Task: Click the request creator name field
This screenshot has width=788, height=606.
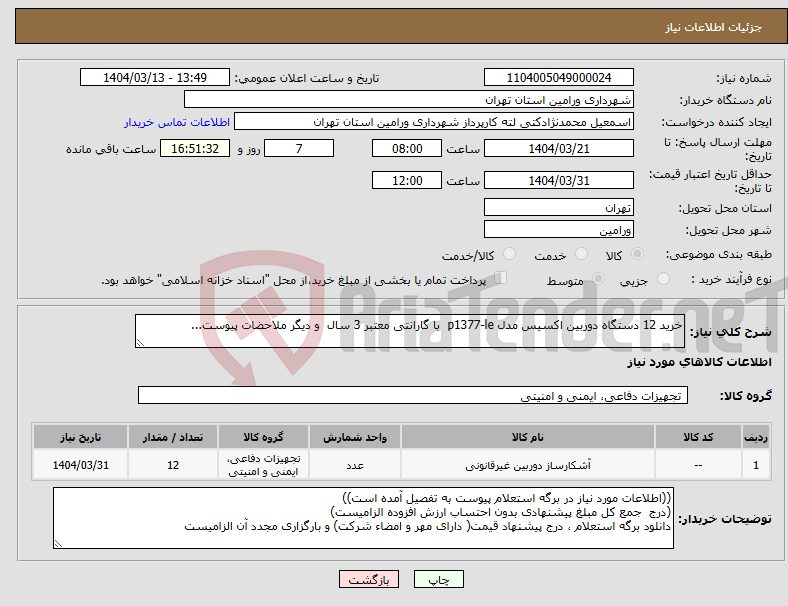Action: (434, 122)
